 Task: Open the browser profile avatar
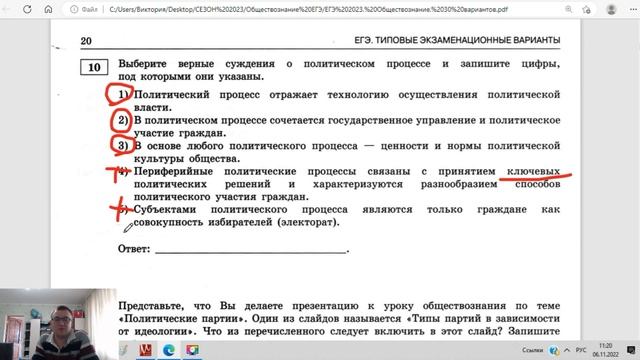[611, 9]
